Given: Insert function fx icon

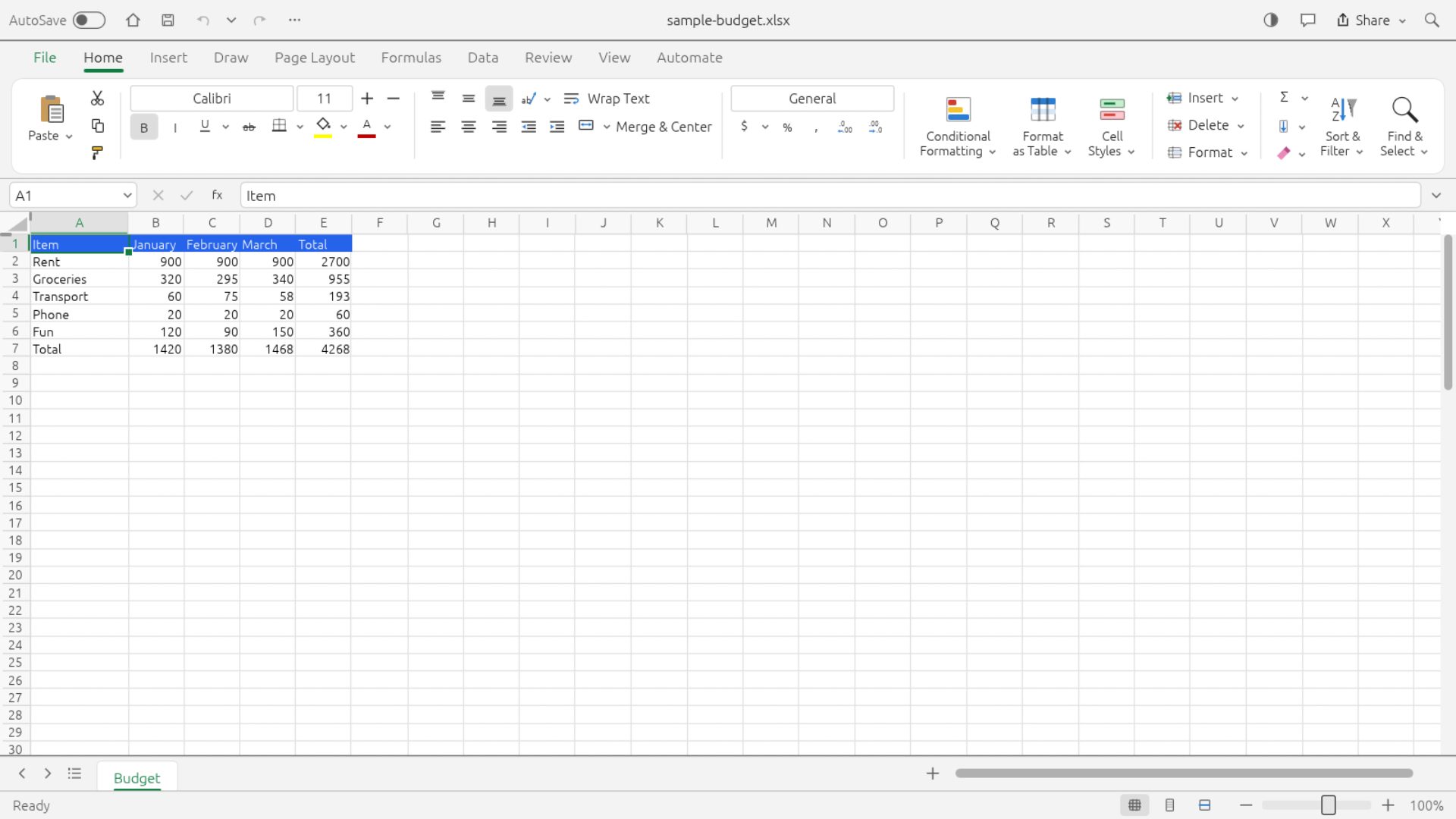Looking at the screenshot, I should coord(217,195).
